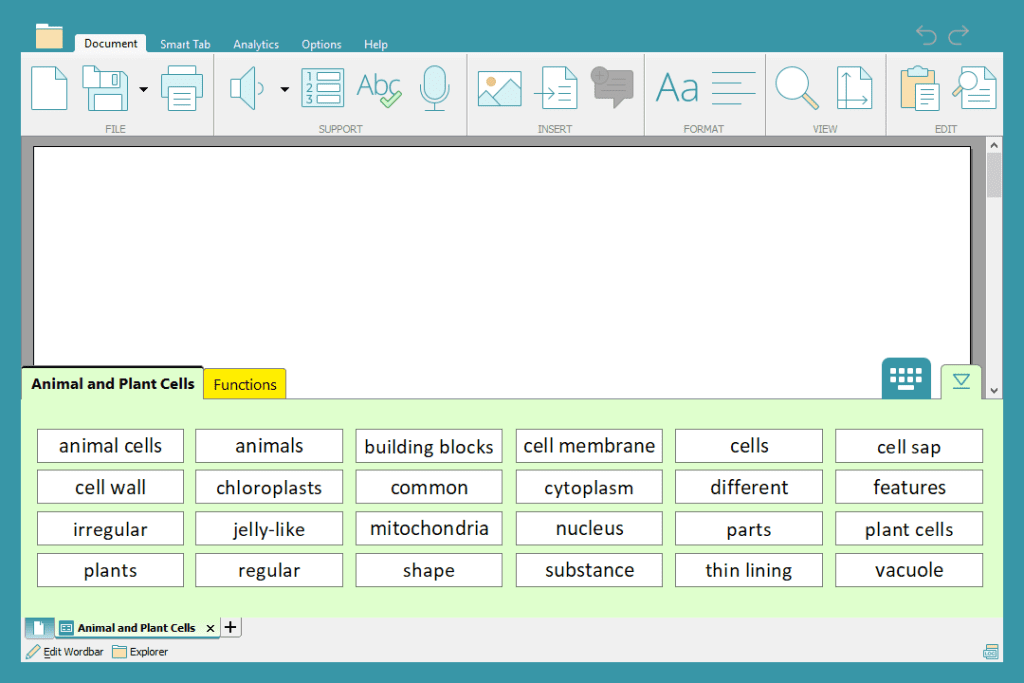The image size is (1024, 683).
Task: Insert the word "chloroplasts"
Action: click(x=269, y=487)
